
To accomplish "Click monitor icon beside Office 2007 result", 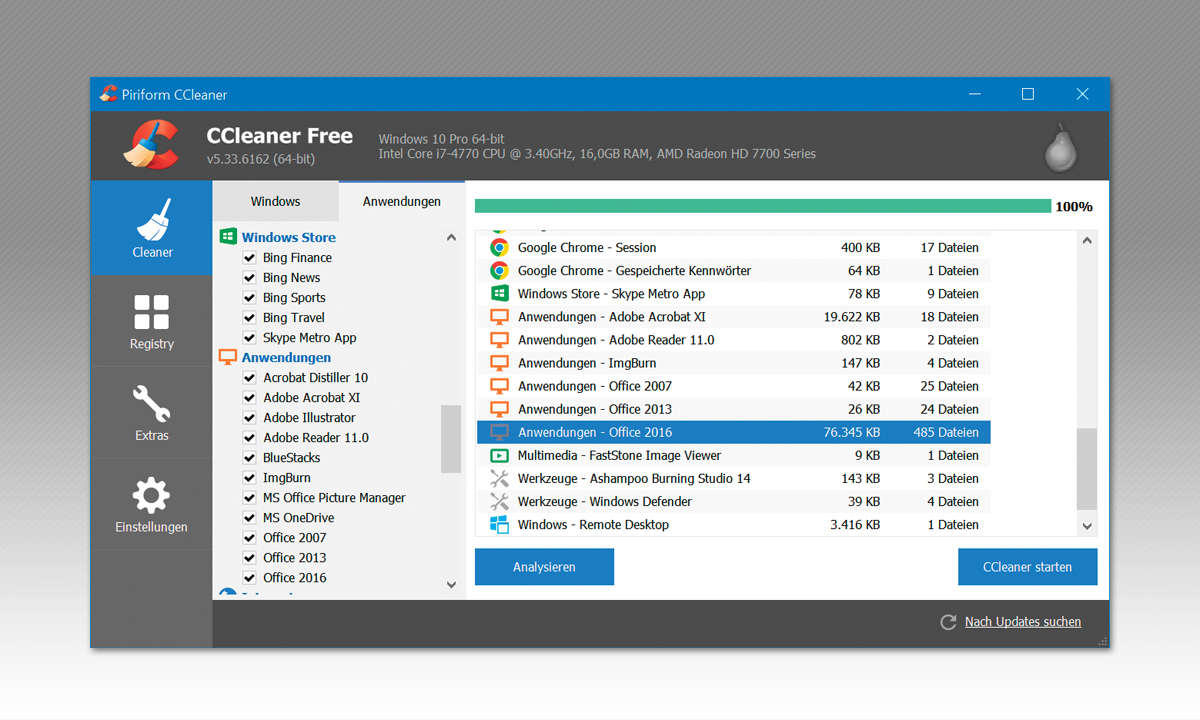I will pos(499,386).
